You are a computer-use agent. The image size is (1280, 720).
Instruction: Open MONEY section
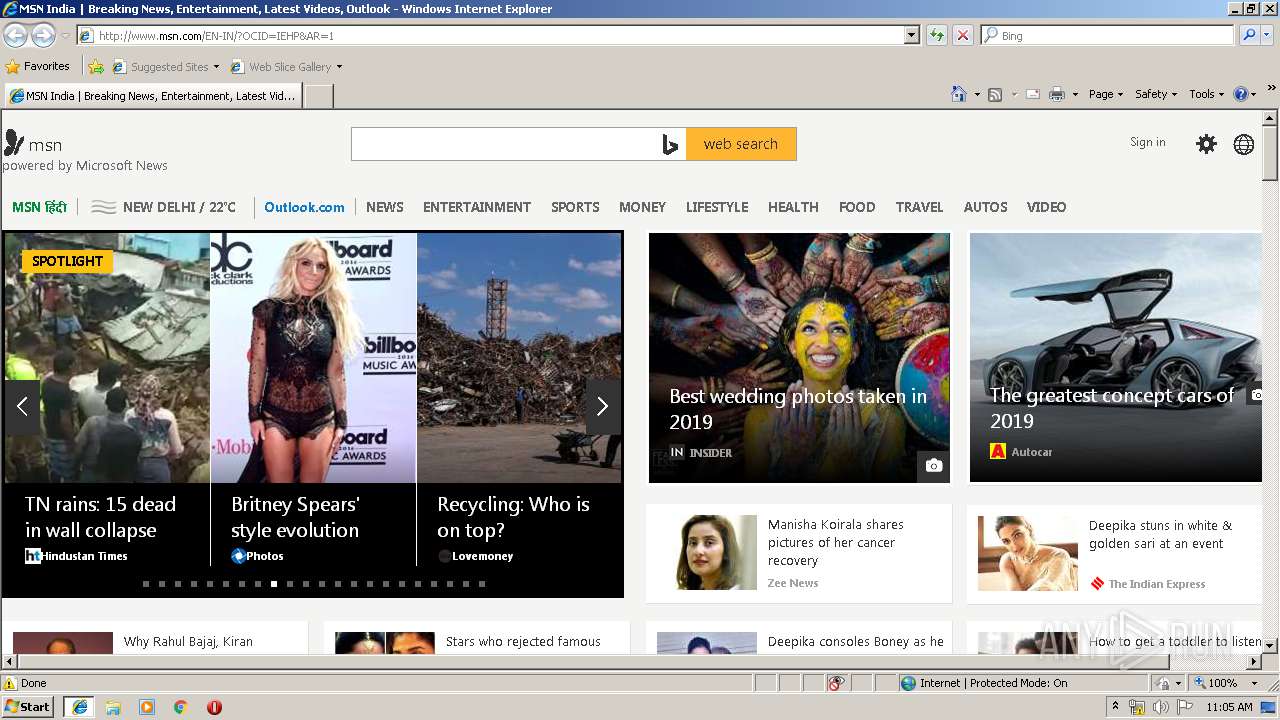click(642, 207)
